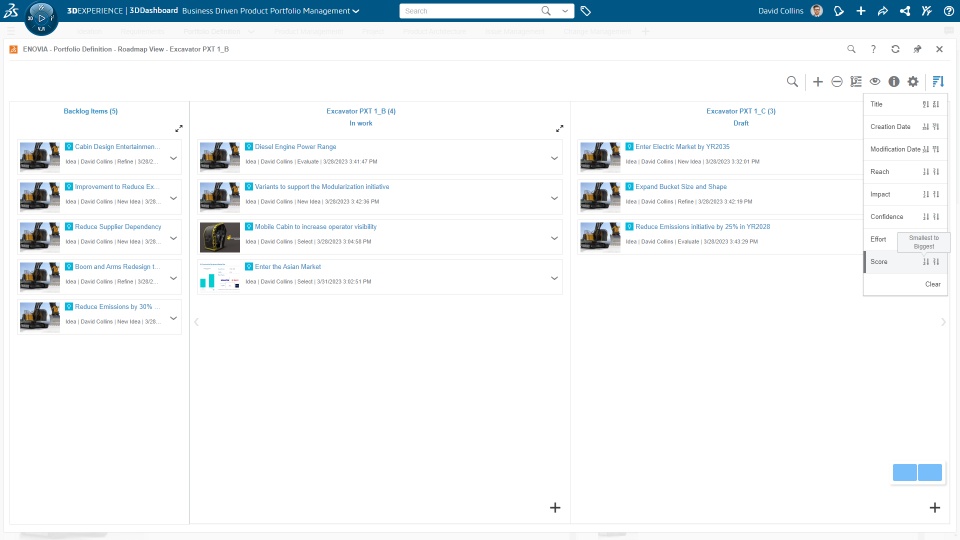Expand Enter the Asian Market chevron
The width and height of the screenshot is (960, 540).
554,278
